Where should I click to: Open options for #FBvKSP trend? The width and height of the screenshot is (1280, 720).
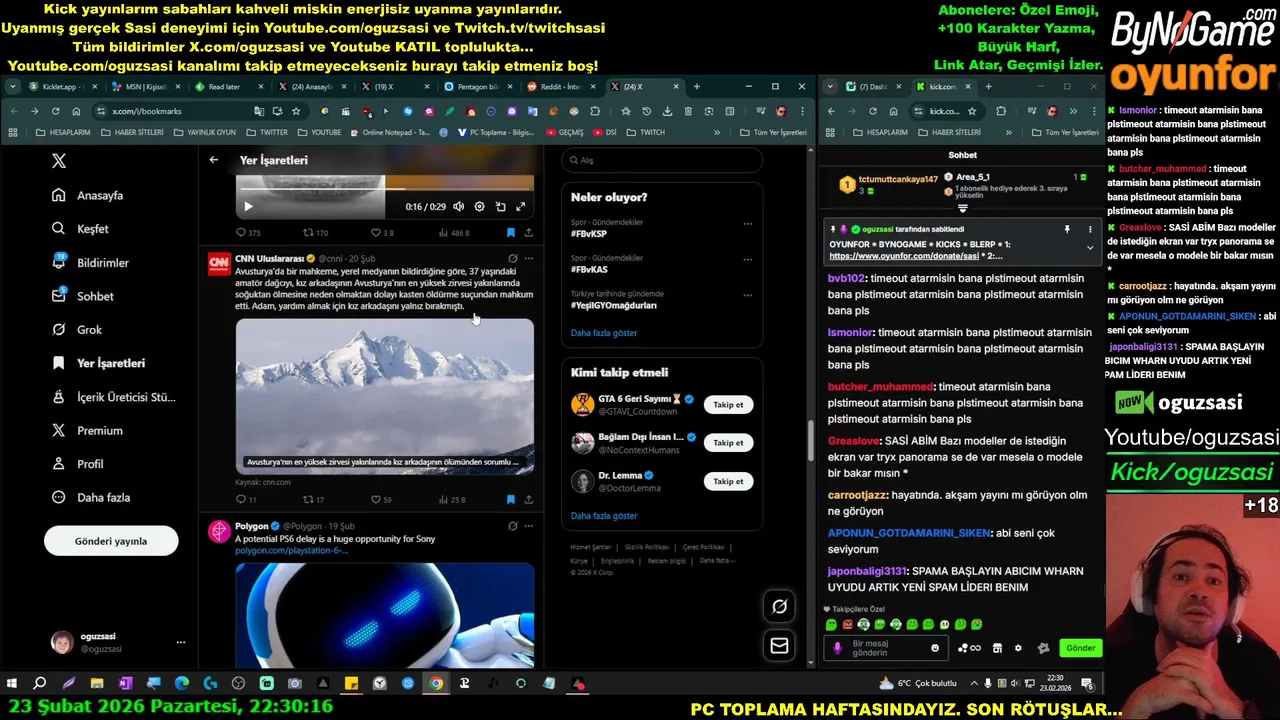[x=747, y=223]
